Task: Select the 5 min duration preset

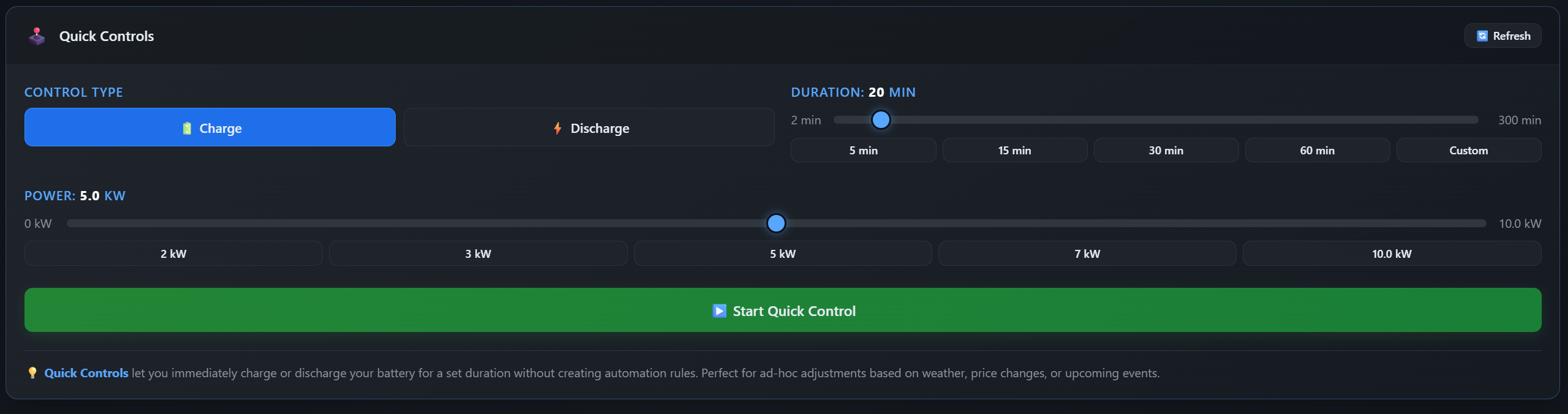Action: (863, 150)
